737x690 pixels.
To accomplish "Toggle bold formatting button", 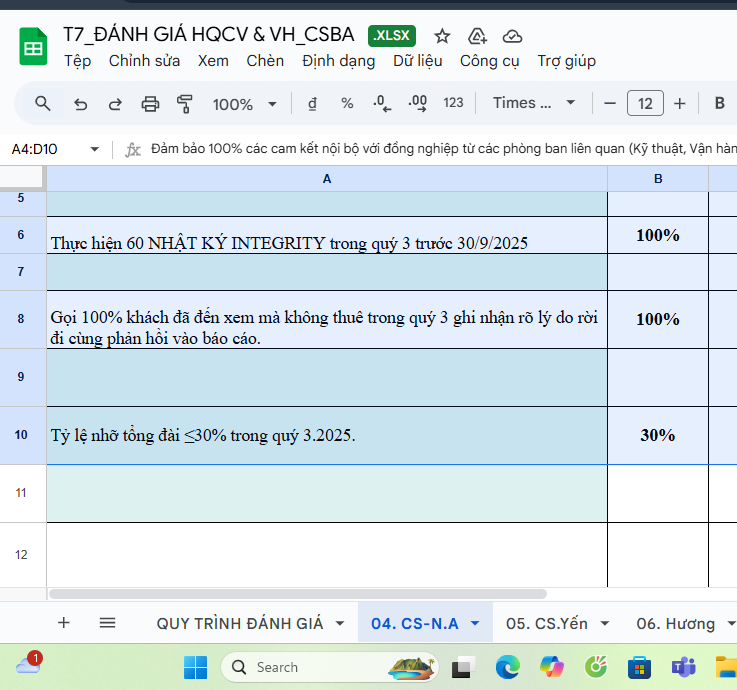I will (x=719, y=103).
